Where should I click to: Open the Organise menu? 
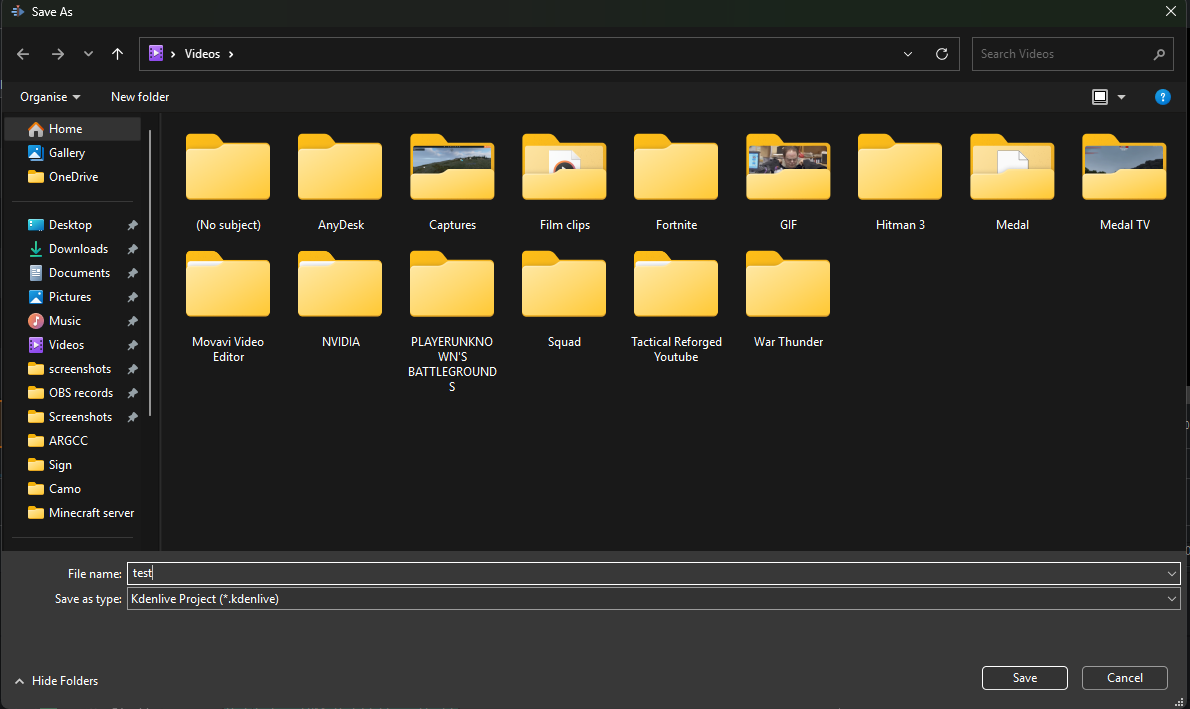[50, 97]
